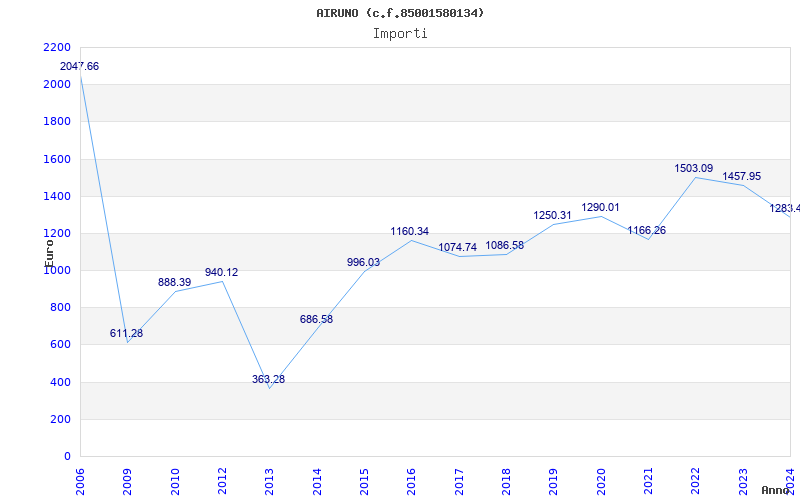Click the x-axis year 2010
This screenshot has width=800, height=500.
coord(175,482)
